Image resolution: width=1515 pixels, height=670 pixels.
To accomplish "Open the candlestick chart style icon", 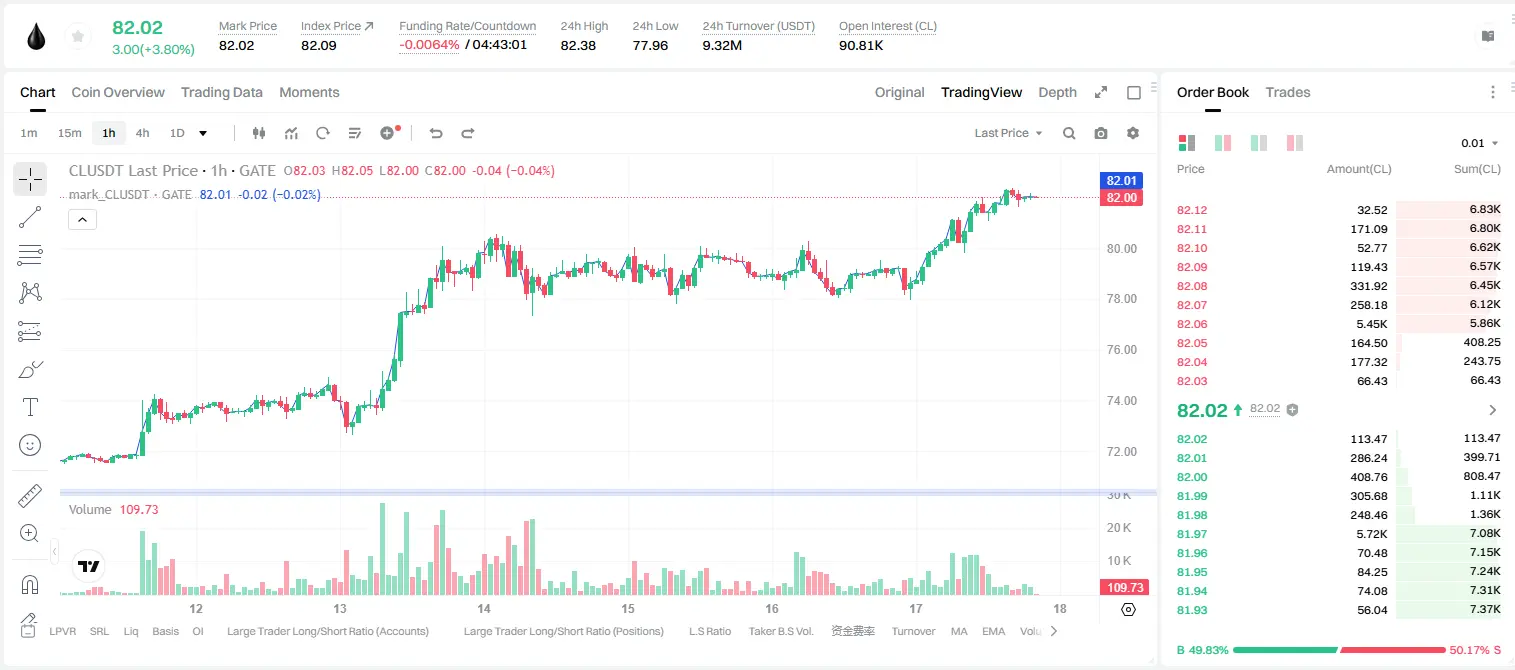I will [x=259, y=133].
